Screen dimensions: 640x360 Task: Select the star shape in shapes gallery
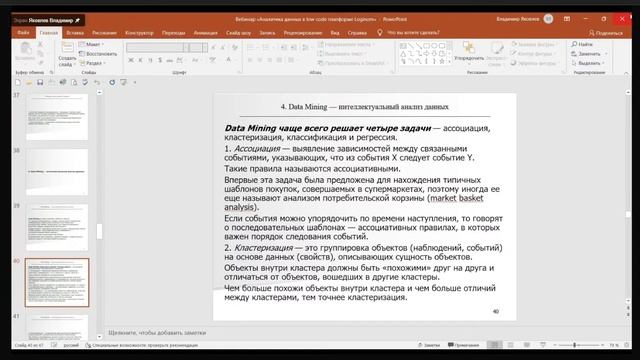(x=442, y=61)
